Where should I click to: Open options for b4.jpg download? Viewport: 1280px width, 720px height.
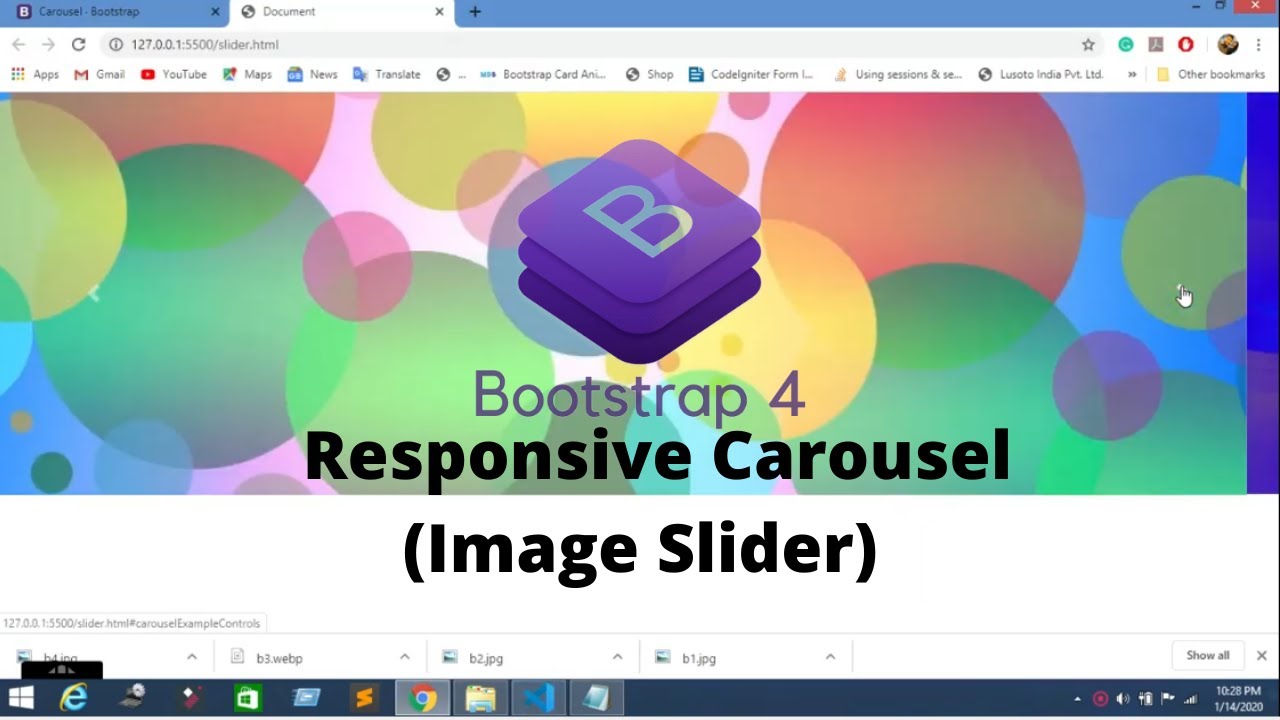(x=192, y=657)
